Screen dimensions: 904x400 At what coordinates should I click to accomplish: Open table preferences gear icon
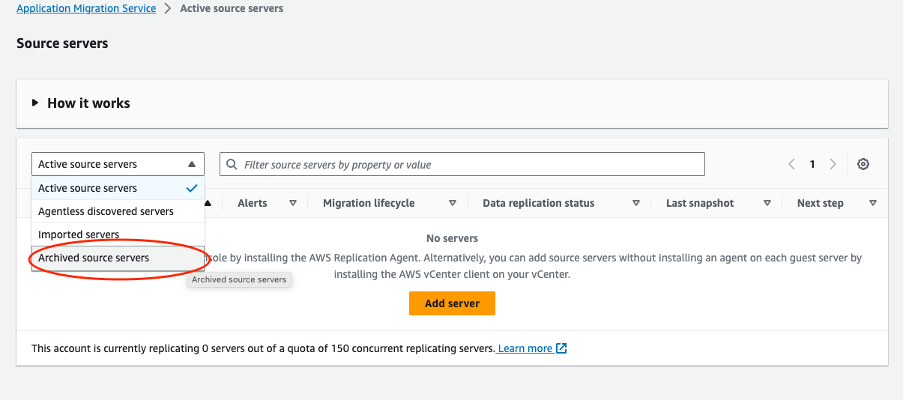tap(864, 164)
